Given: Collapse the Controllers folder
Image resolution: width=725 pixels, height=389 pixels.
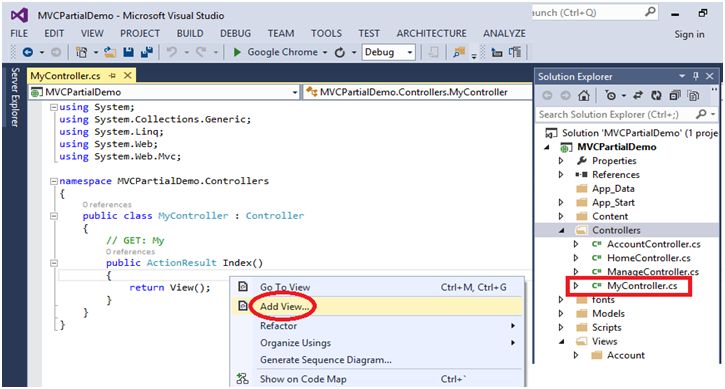Looking at the screenshot, I should pyautogui.click(x=561, y=230).
